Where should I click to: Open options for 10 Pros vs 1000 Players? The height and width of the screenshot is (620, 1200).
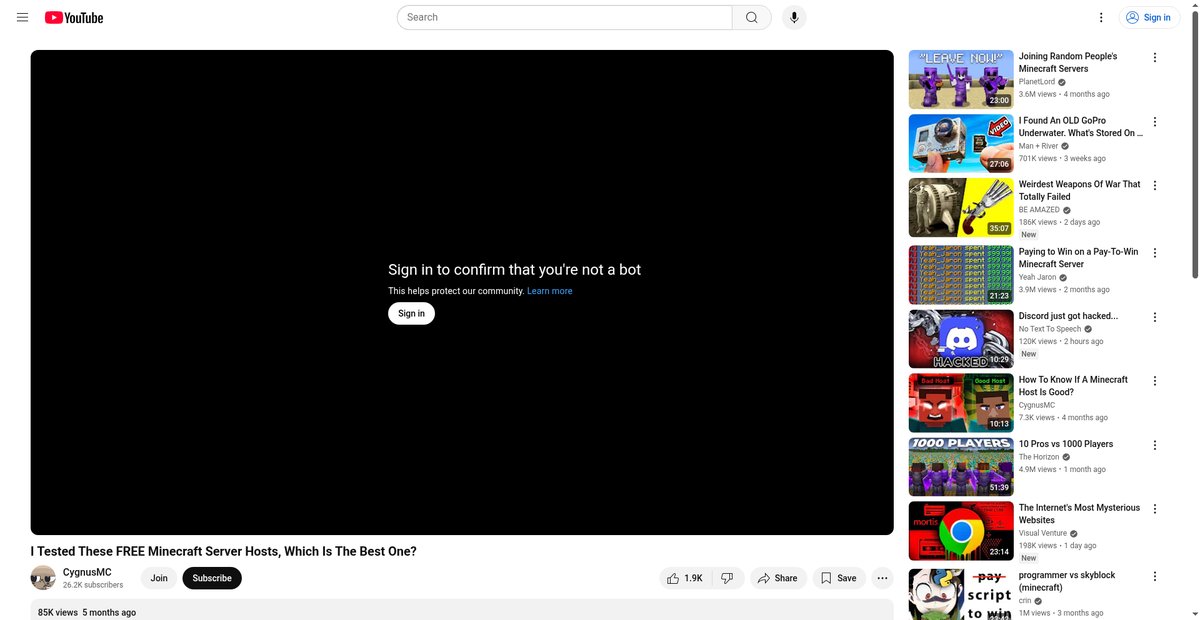click(x=1155, y=445)
